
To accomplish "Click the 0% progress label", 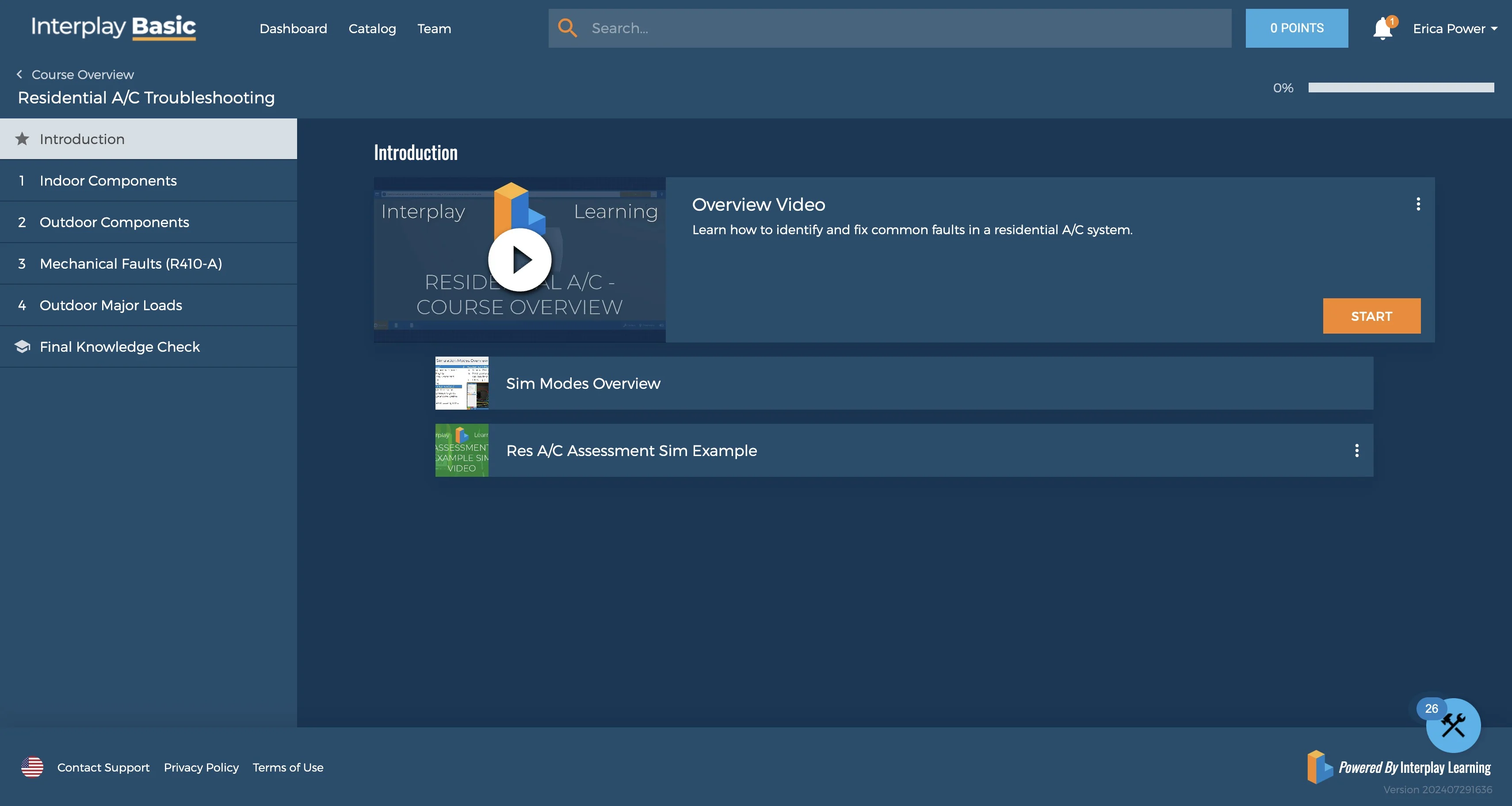I will point(1283,88).
